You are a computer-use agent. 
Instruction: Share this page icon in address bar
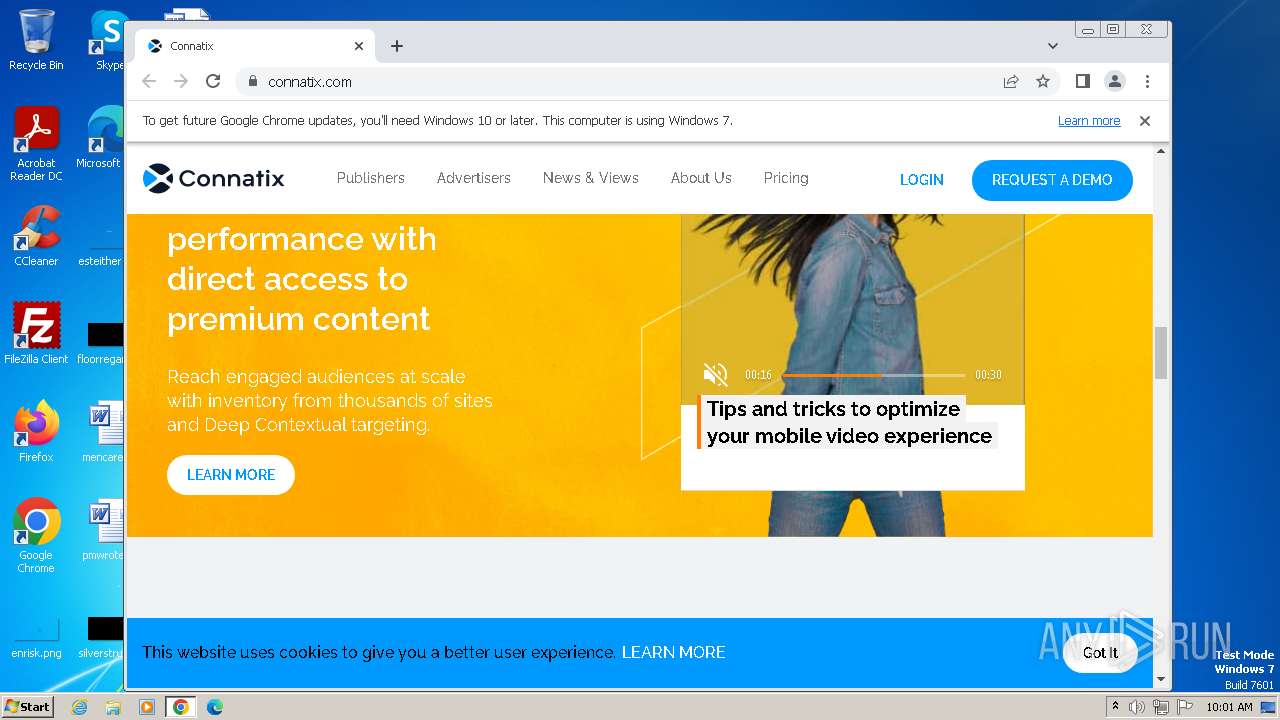pos(1011,81)
